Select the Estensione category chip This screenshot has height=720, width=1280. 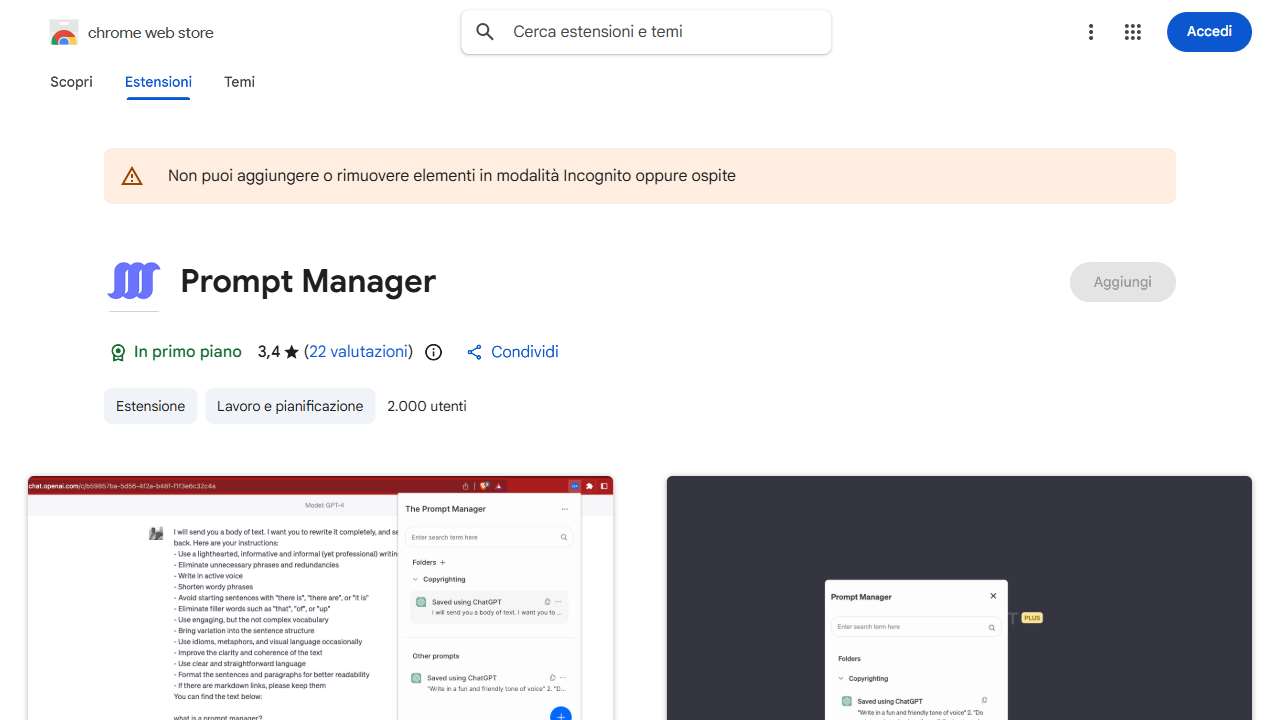[x=150, y=406]
